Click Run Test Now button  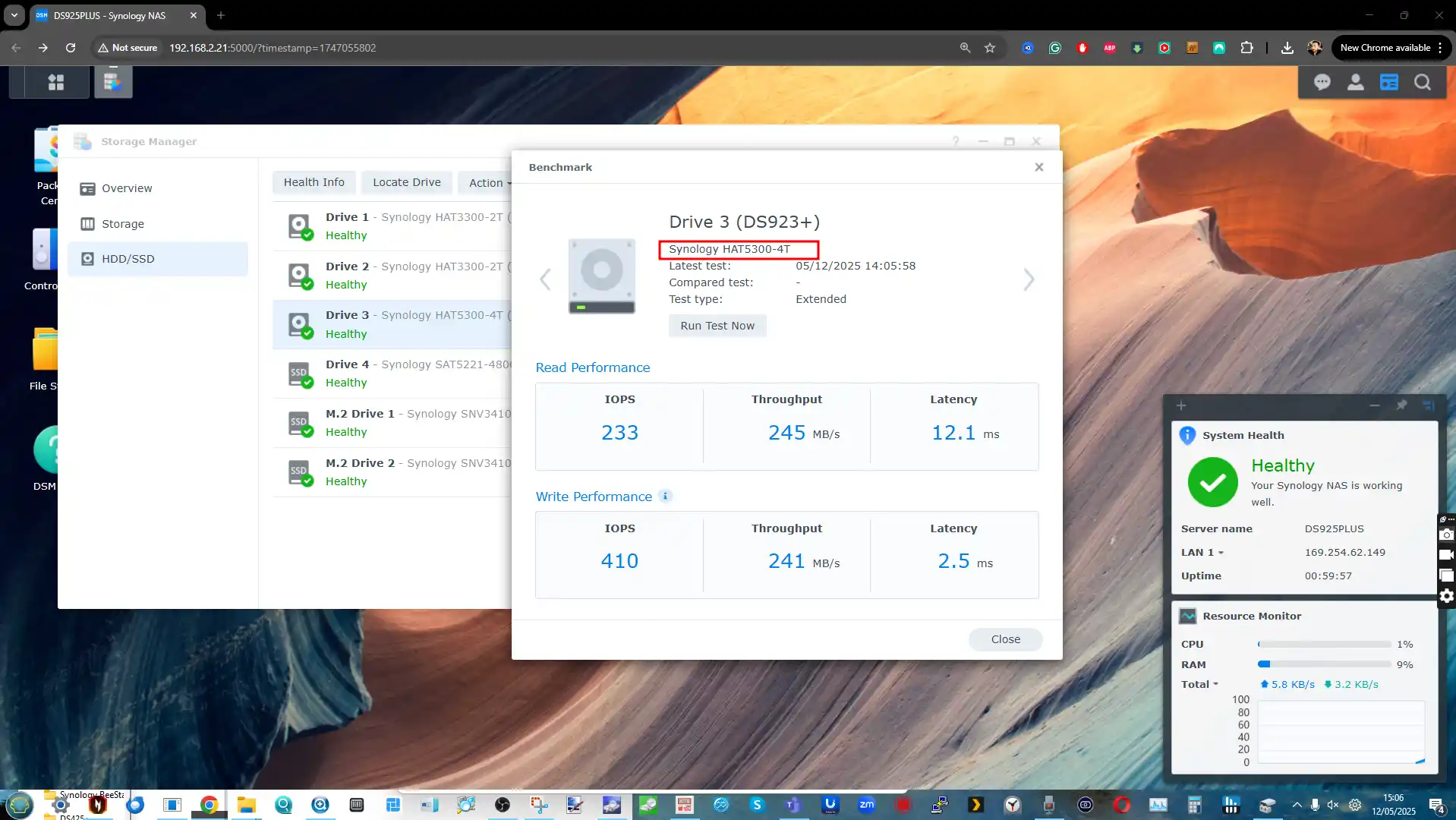[x=717, y=326]
